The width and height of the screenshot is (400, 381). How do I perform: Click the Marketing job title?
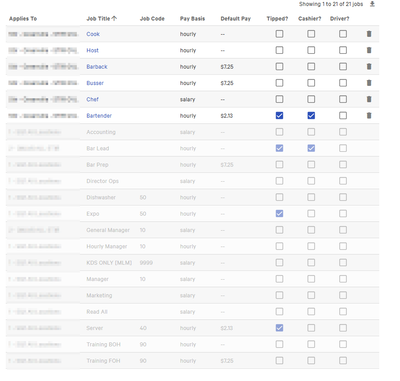(x=99, y=295)
